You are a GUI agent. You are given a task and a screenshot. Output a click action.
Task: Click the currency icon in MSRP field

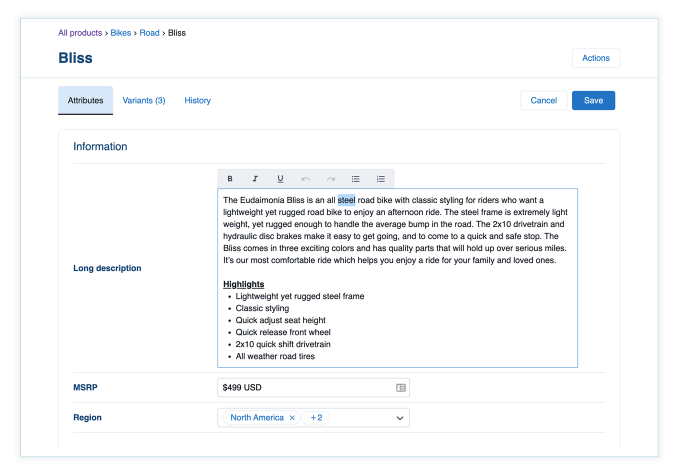pyautogui.click(x=400, y=387)
